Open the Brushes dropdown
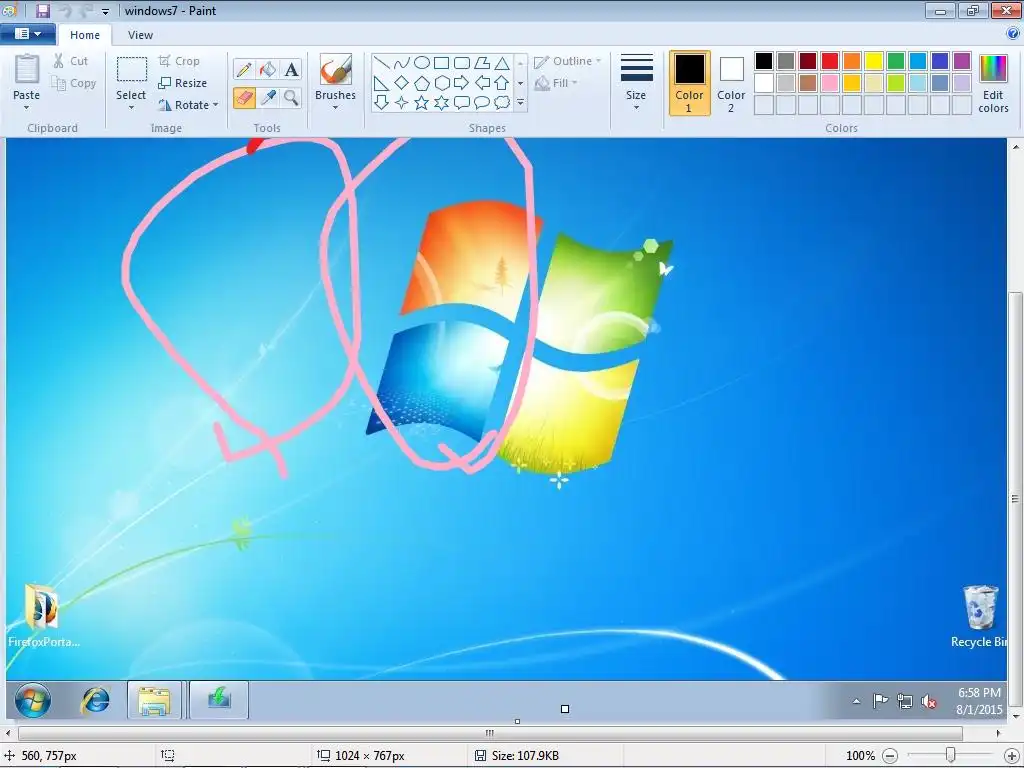Image resolution: width=1024 pixels, height=768 pixels. [336, 108]
